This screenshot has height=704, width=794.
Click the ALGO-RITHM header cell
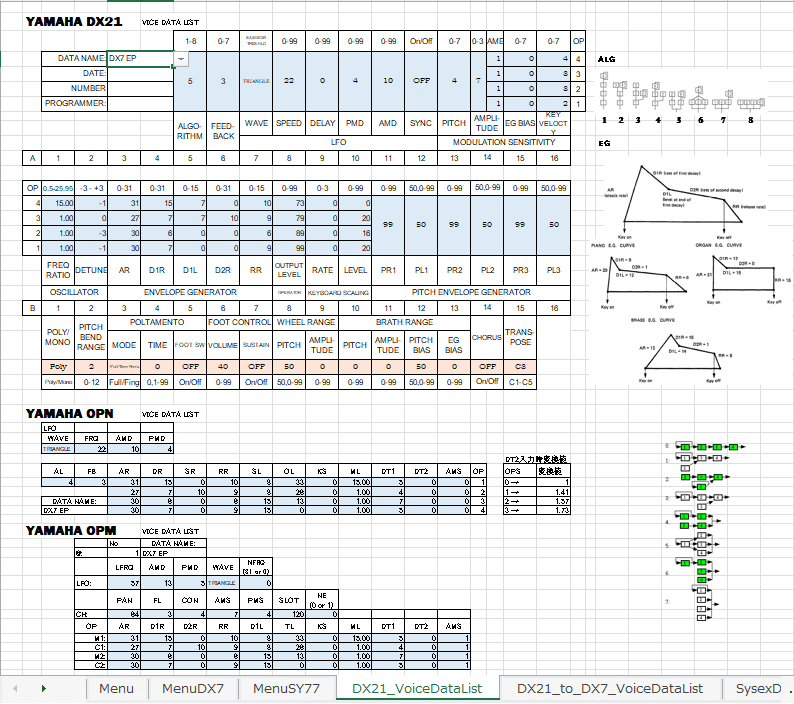[190, 131]
